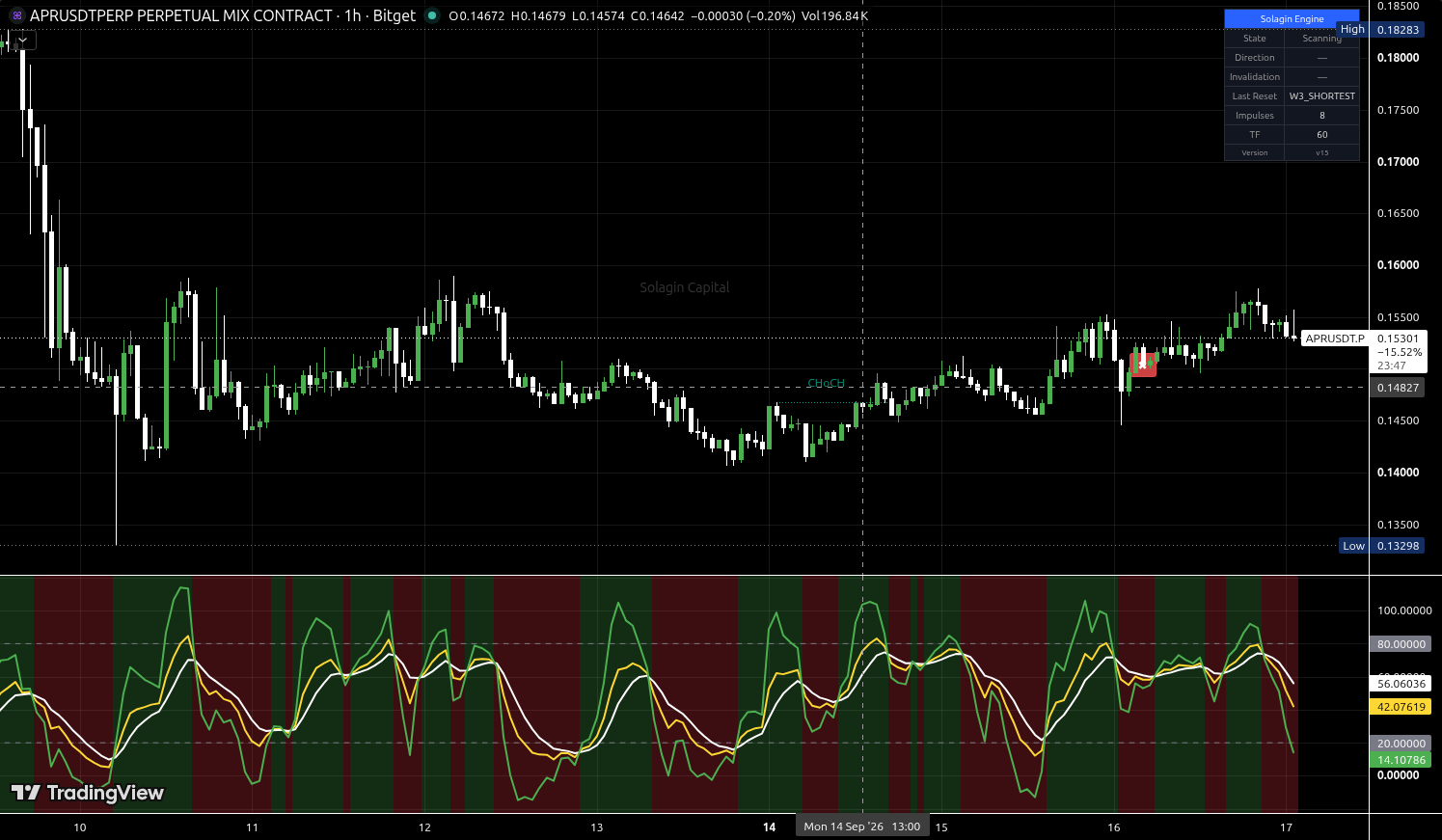The image size is (1442, 840).
Task: Click the oscillator 20.00000 level label
Action: coord(1401,744)
